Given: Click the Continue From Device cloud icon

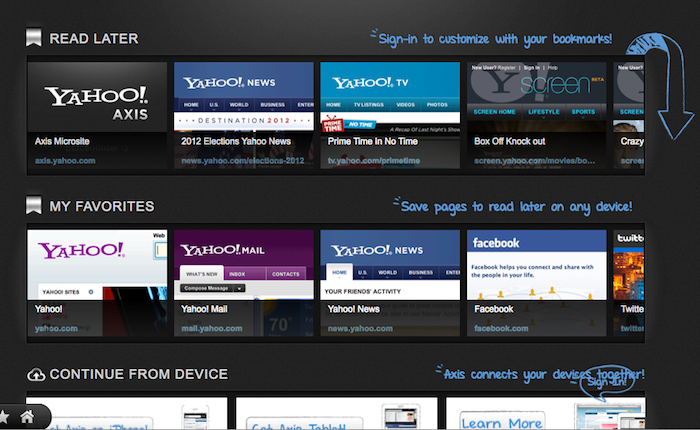Looking at the screenshot, I should coord(36,375).
